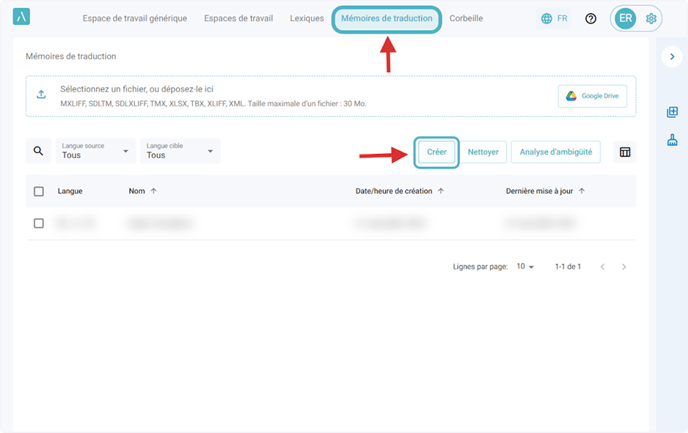Expand the Lignes par page dropdown
688x433 pixels.
[x=526, y=267]
